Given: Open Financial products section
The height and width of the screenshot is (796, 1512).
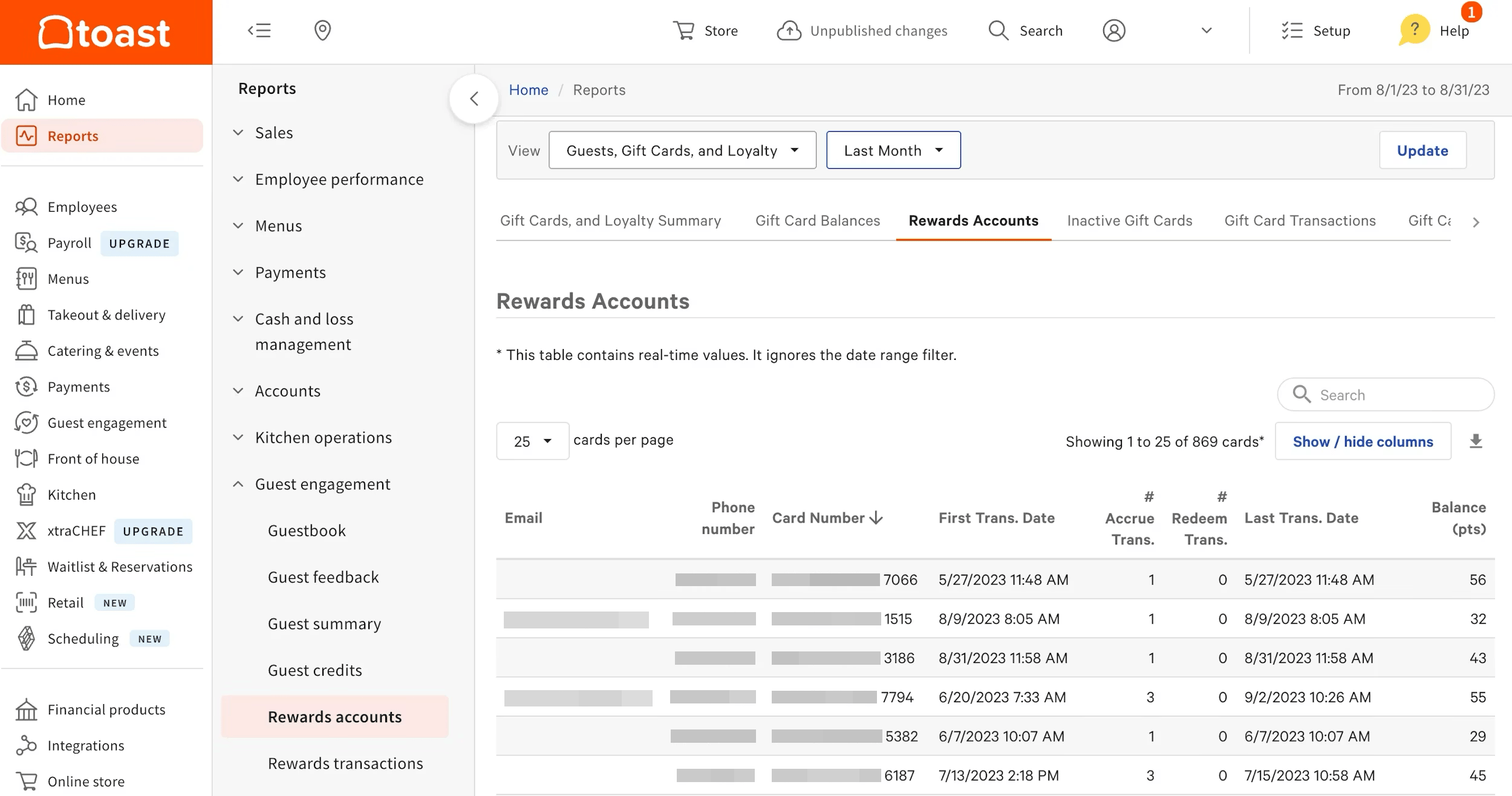Looking at the screenshot, I should 106,710.
